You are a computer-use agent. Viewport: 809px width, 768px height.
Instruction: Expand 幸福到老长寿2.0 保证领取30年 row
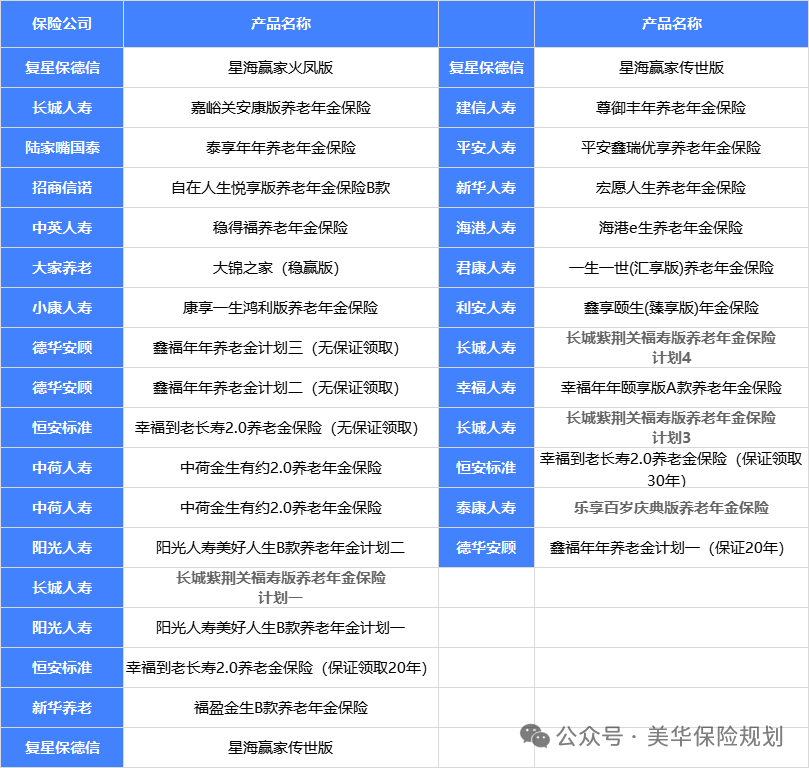coord(667,467)
